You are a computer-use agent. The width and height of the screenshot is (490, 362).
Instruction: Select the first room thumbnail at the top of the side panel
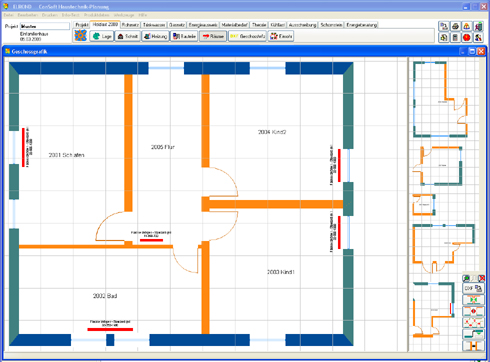click(441, 99)
